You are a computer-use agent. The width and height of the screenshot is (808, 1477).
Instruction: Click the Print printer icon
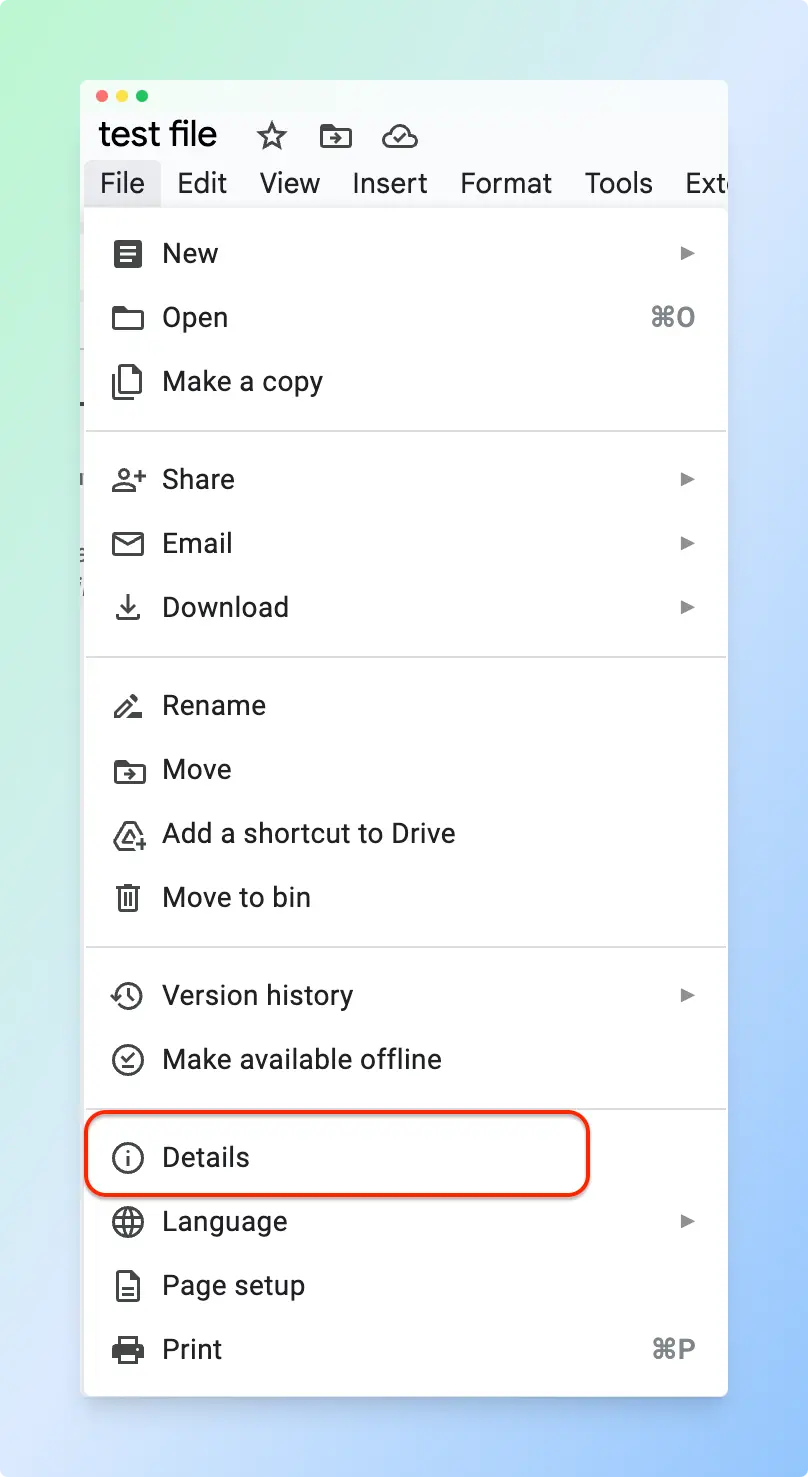pos(127,1350)
